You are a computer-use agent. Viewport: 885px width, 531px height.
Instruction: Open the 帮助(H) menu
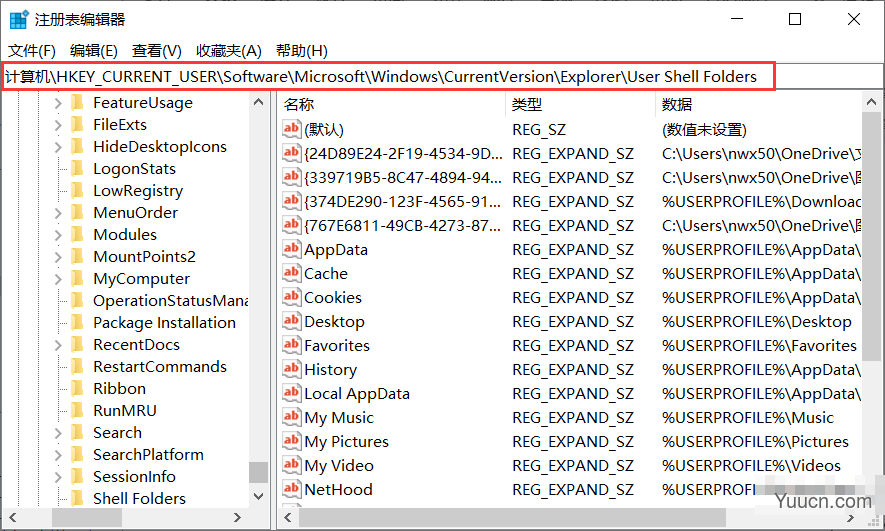[301, 51]
